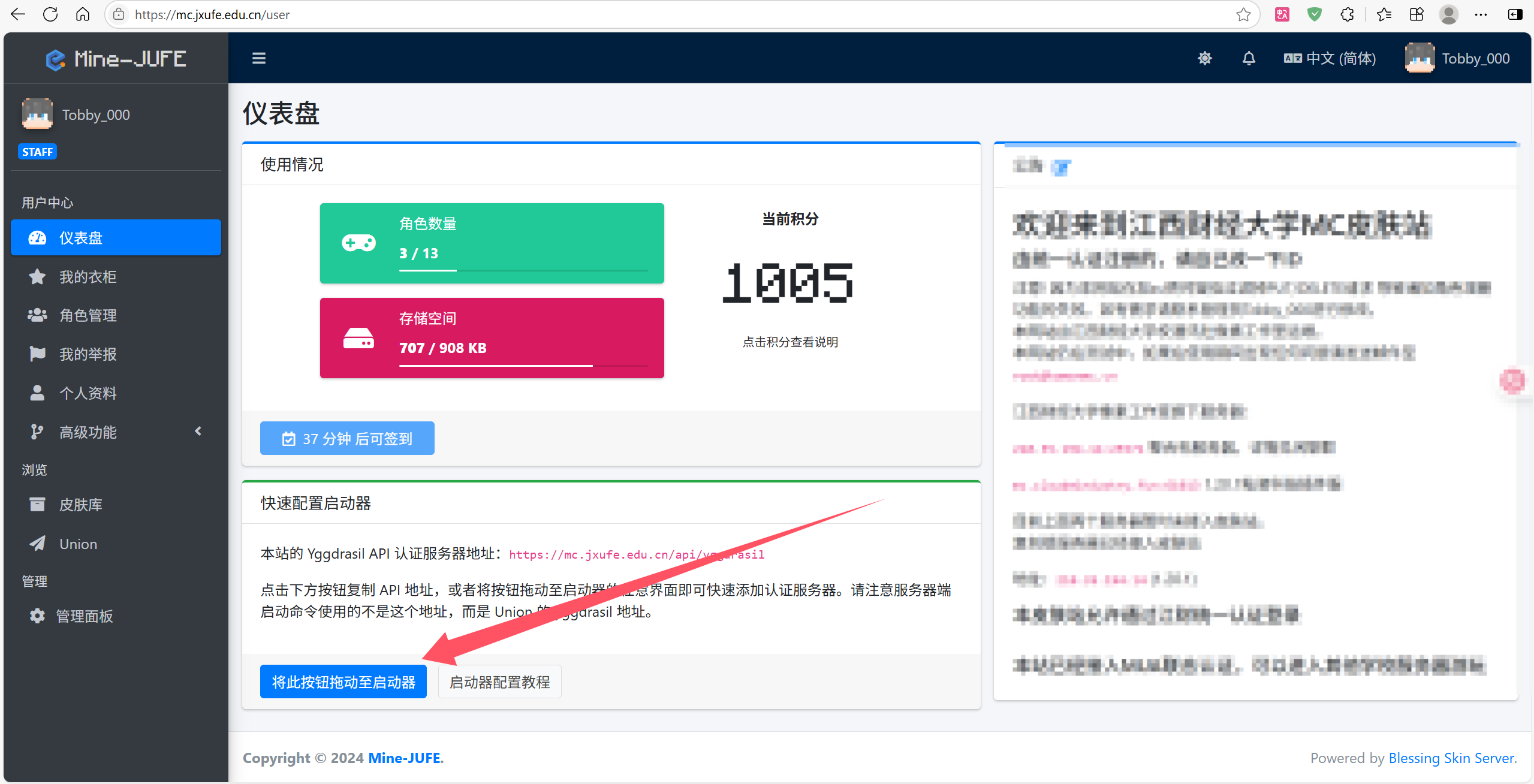Screen dimensions: 1534x784
Task: Open the green shield extension icon
Action: [1315, 14]
